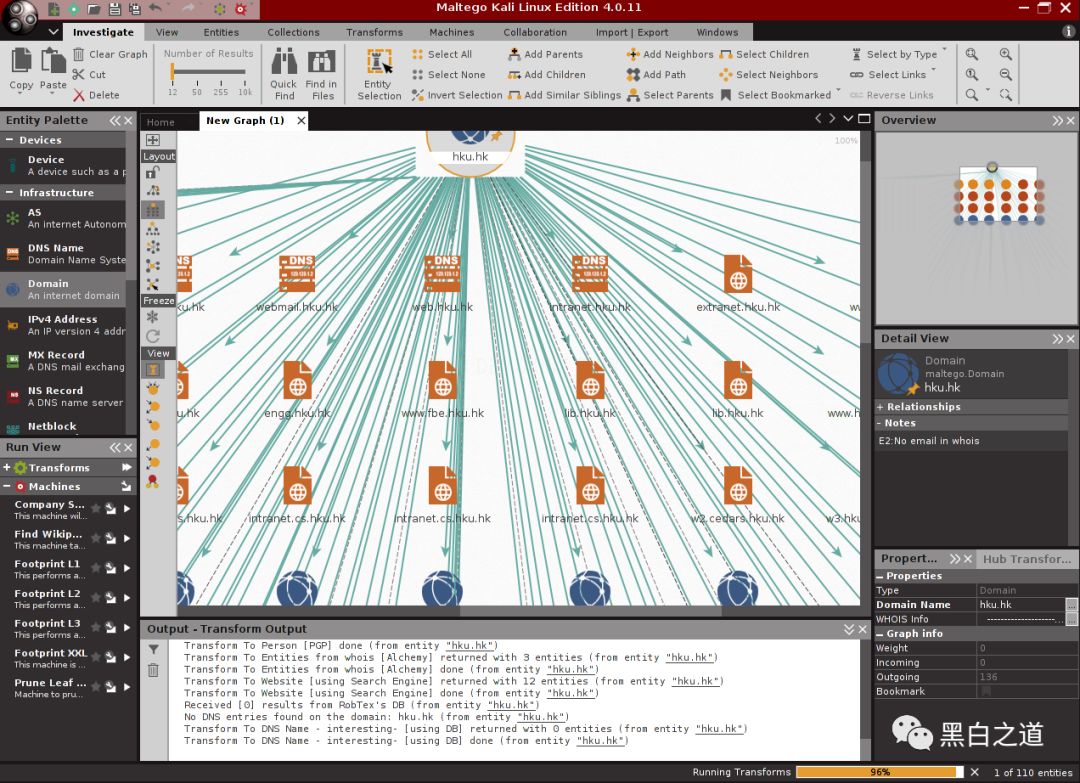The width and height of the screenshot is (1080, 783).
Task: Open the Machines ribbon tab
Action: click(452, 32)
